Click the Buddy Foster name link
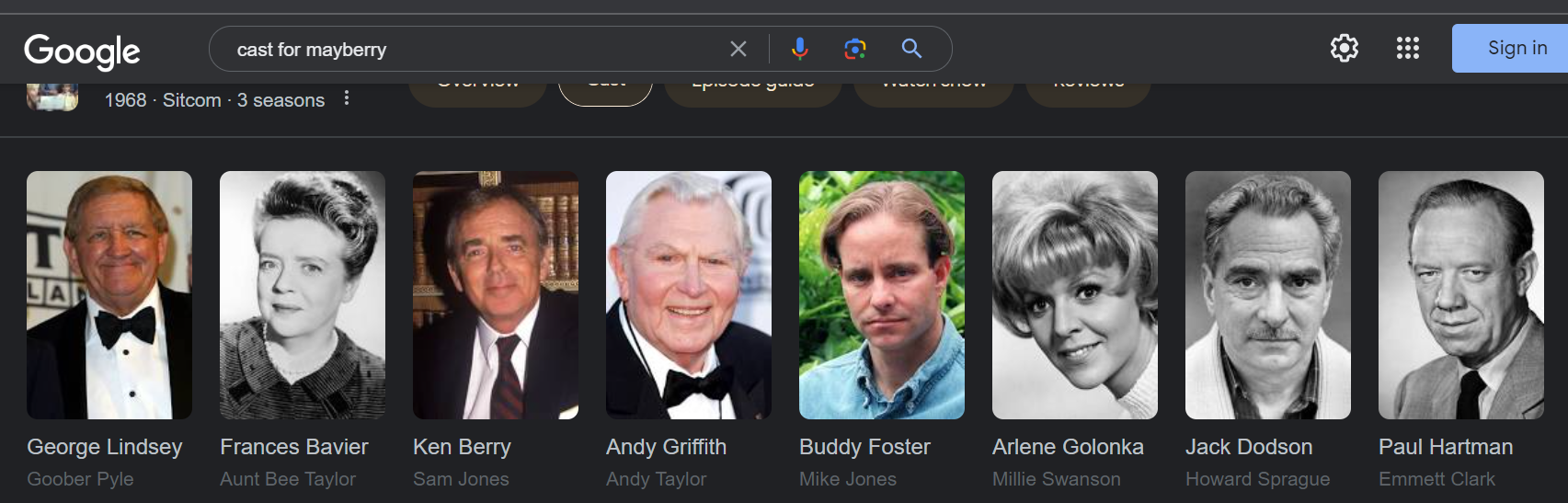This screenshot has width=1568, height=503. pyautogui.click(x=864, y=447)
